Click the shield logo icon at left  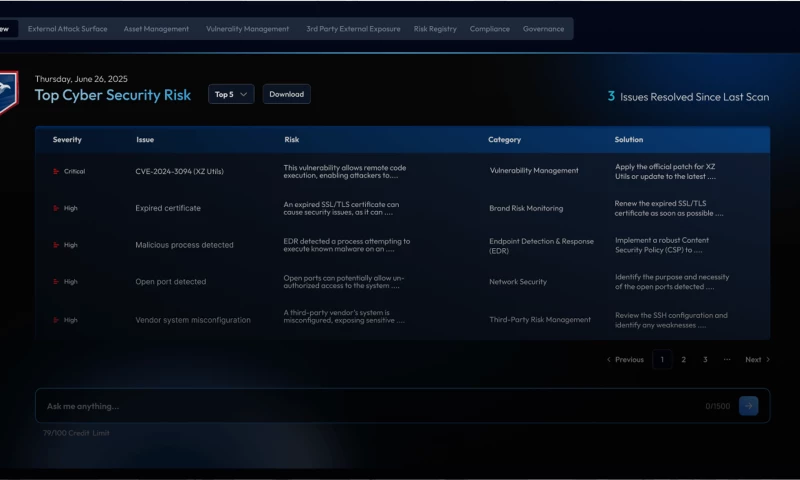pyautogui.click(x=6, y=92)
